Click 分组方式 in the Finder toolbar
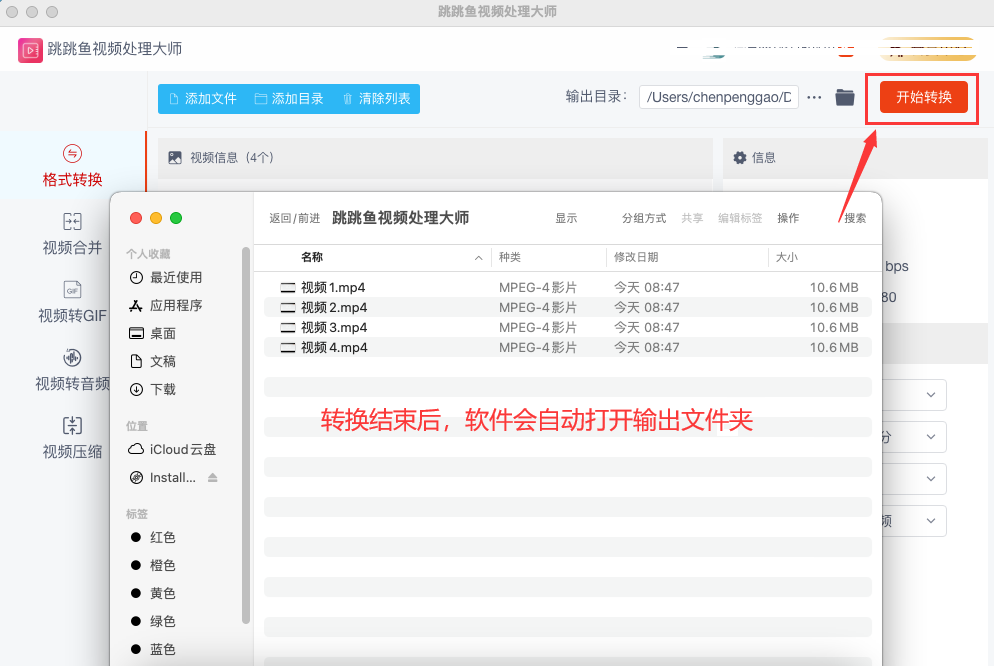This screenshot has height=666, width=994. click(x=643, y=218)
